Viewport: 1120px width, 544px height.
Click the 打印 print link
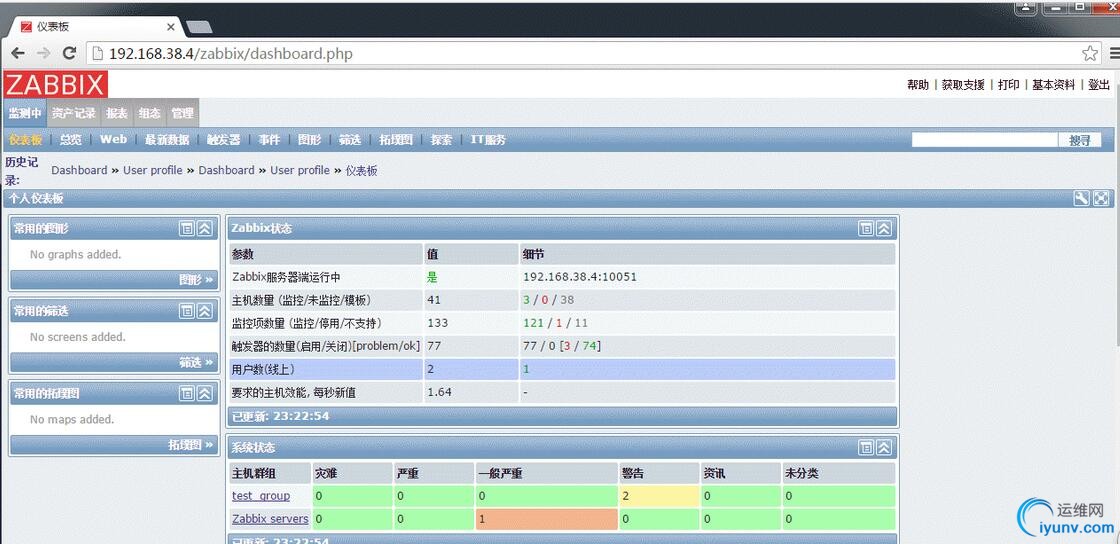click(x=1009, y=84)
